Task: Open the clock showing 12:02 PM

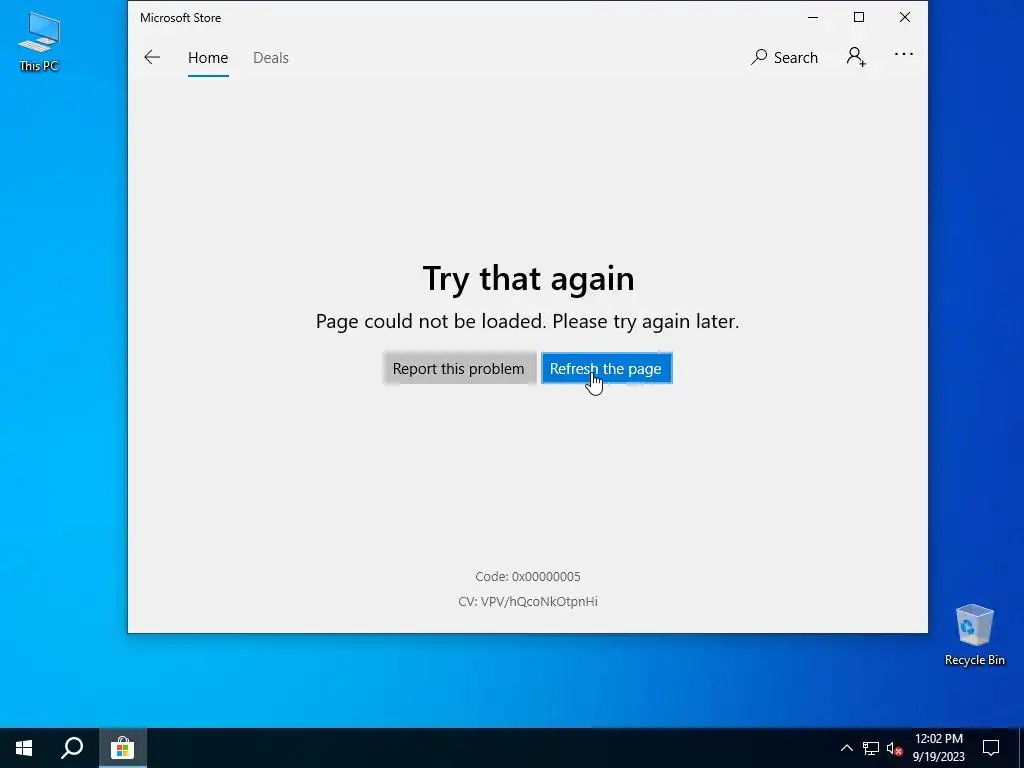Action: pos(938,748)
